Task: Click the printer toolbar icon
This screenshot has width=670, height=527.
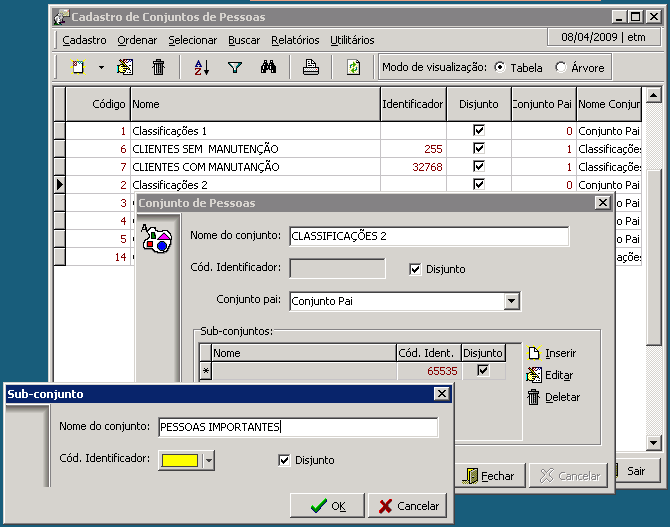Action: coord(311,67)
